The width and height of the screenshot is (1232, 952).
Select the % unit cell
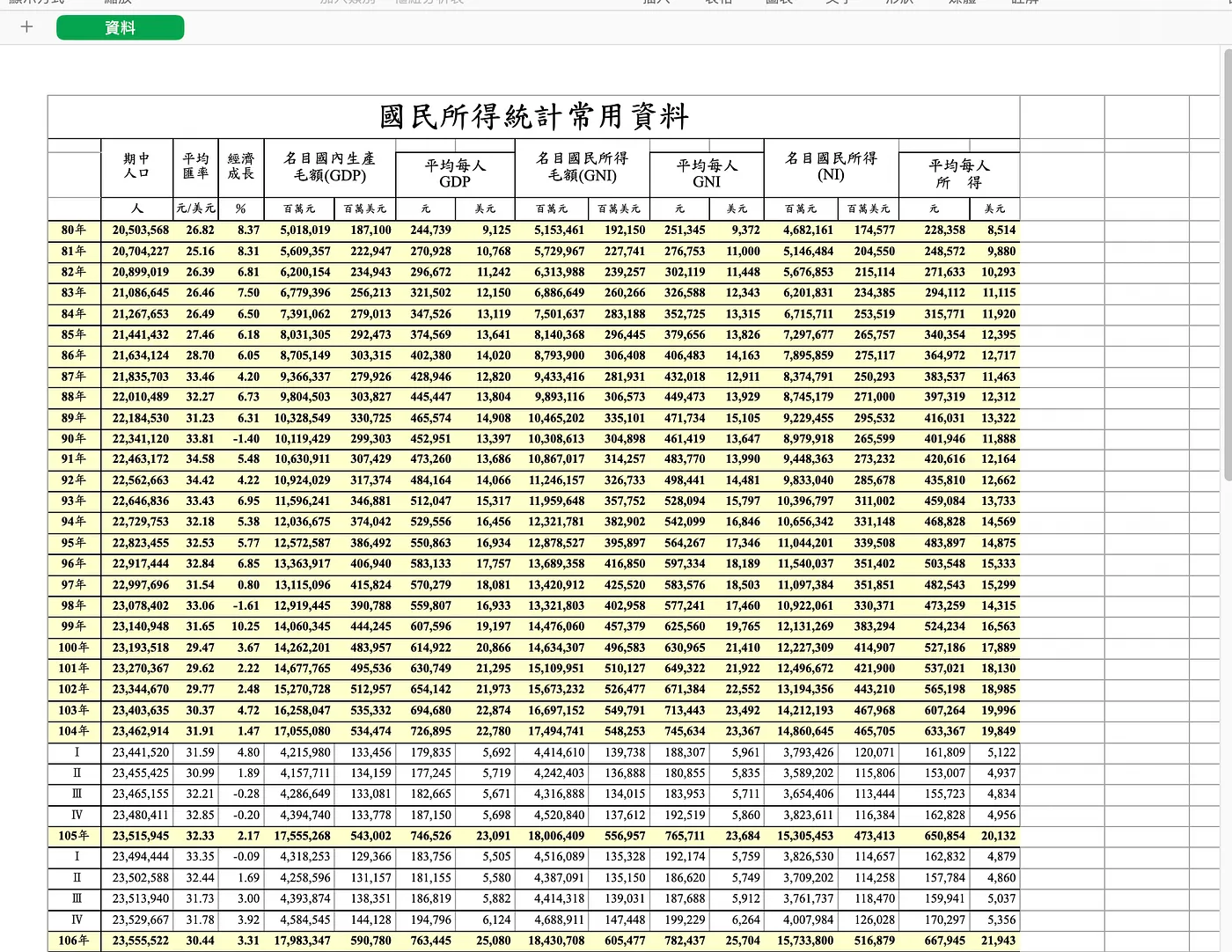click(240, 209)
